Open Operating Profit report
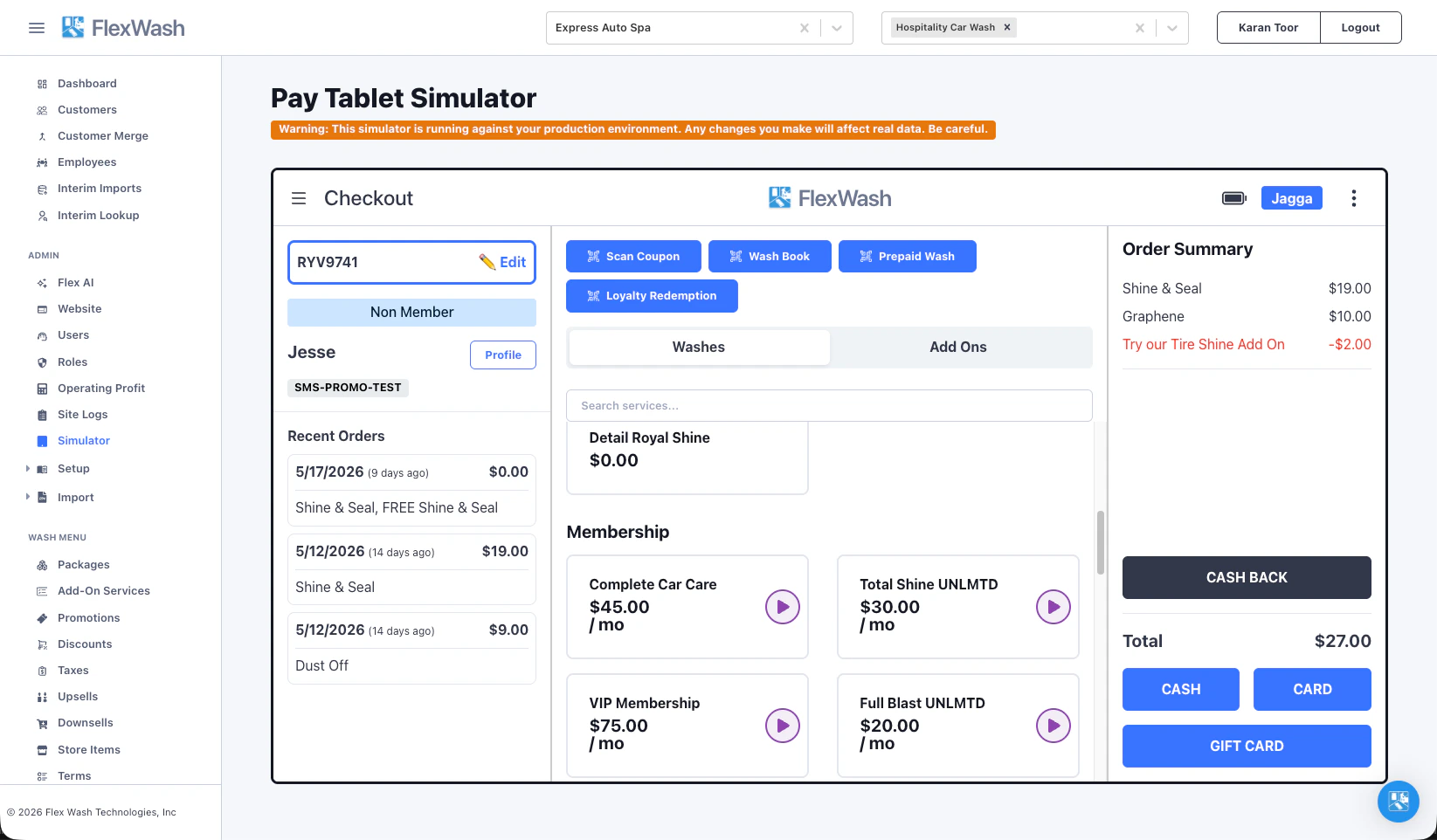 (101, 389)
